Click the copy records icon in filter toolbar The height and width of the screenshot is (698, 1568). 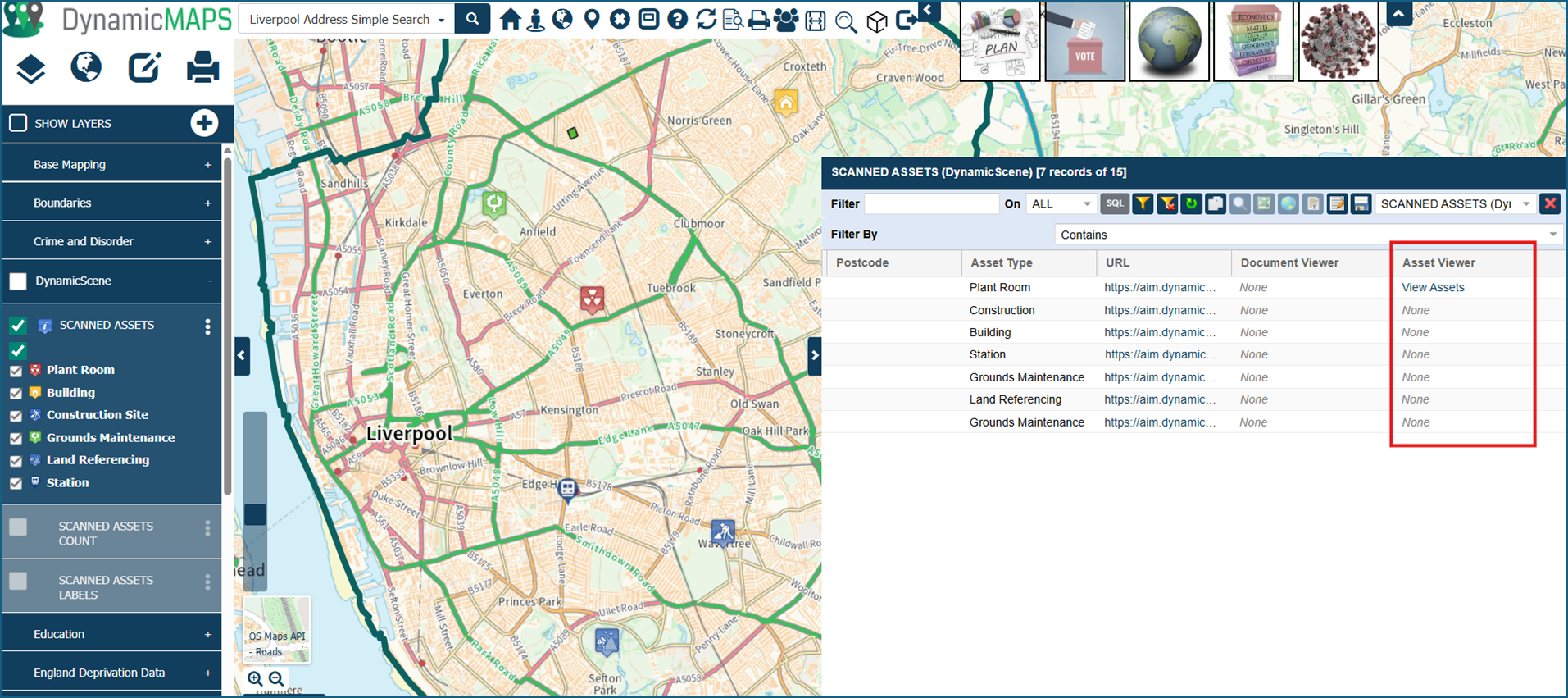click(1216, 203)
